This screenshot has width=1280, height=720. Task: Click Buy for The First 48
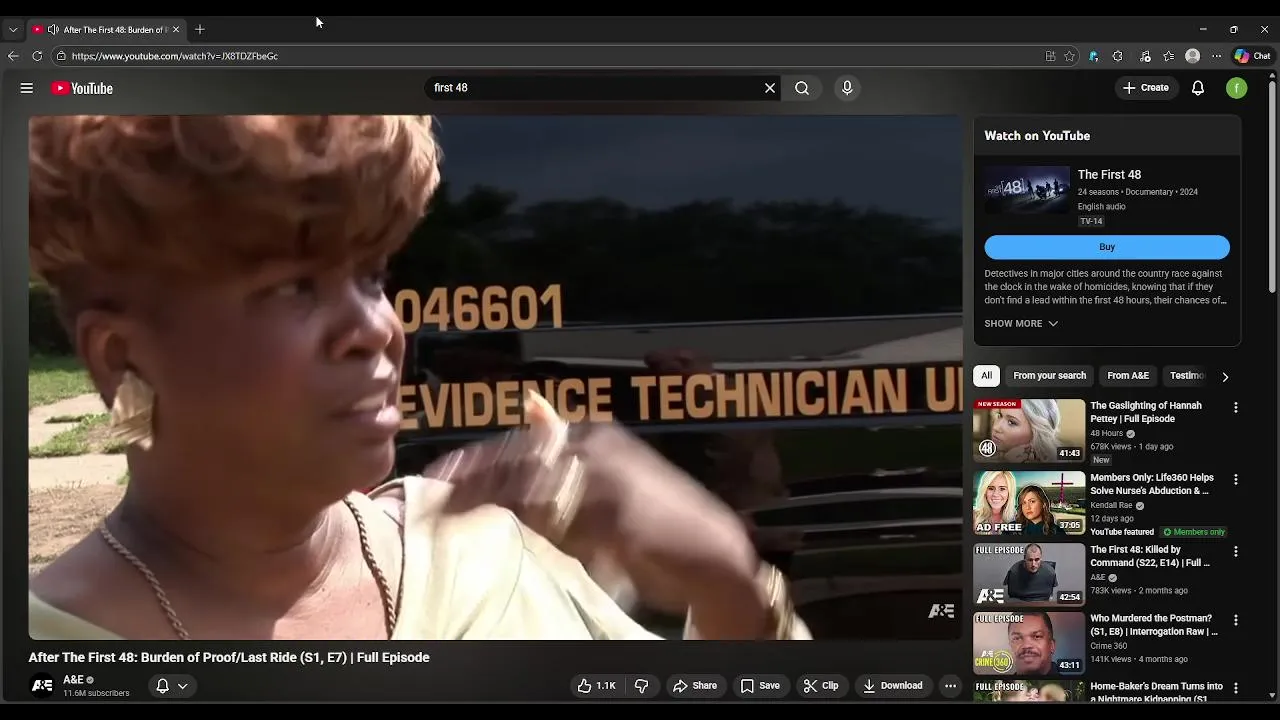pyautogui.click(x=1107, y=247)
